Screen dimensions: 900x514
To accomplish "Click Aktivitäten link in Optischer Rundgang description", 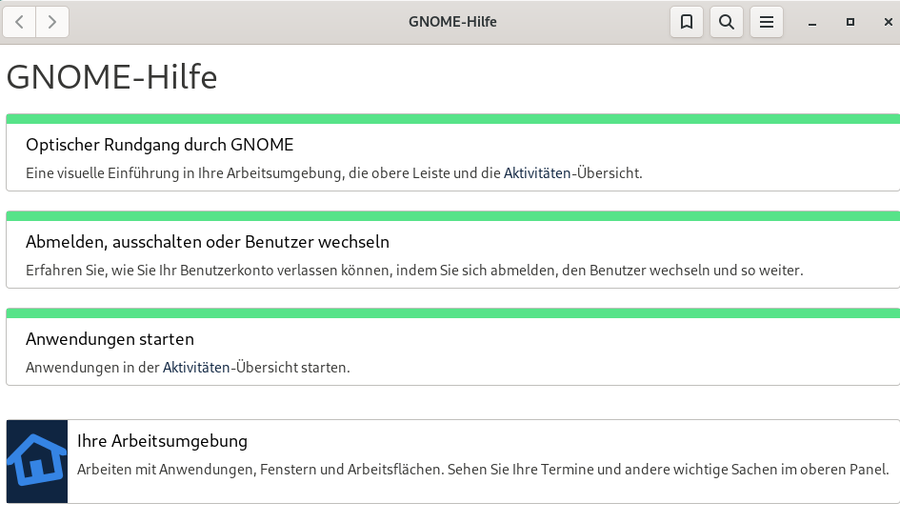I will point(537,173).
